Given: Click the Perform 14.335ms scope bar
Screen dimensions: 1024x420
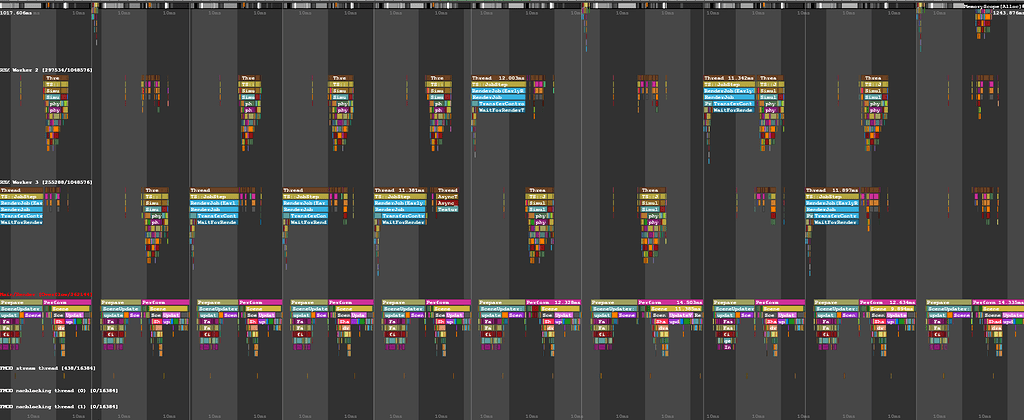Looking at the screenshot, I should [x=997, y=301].
